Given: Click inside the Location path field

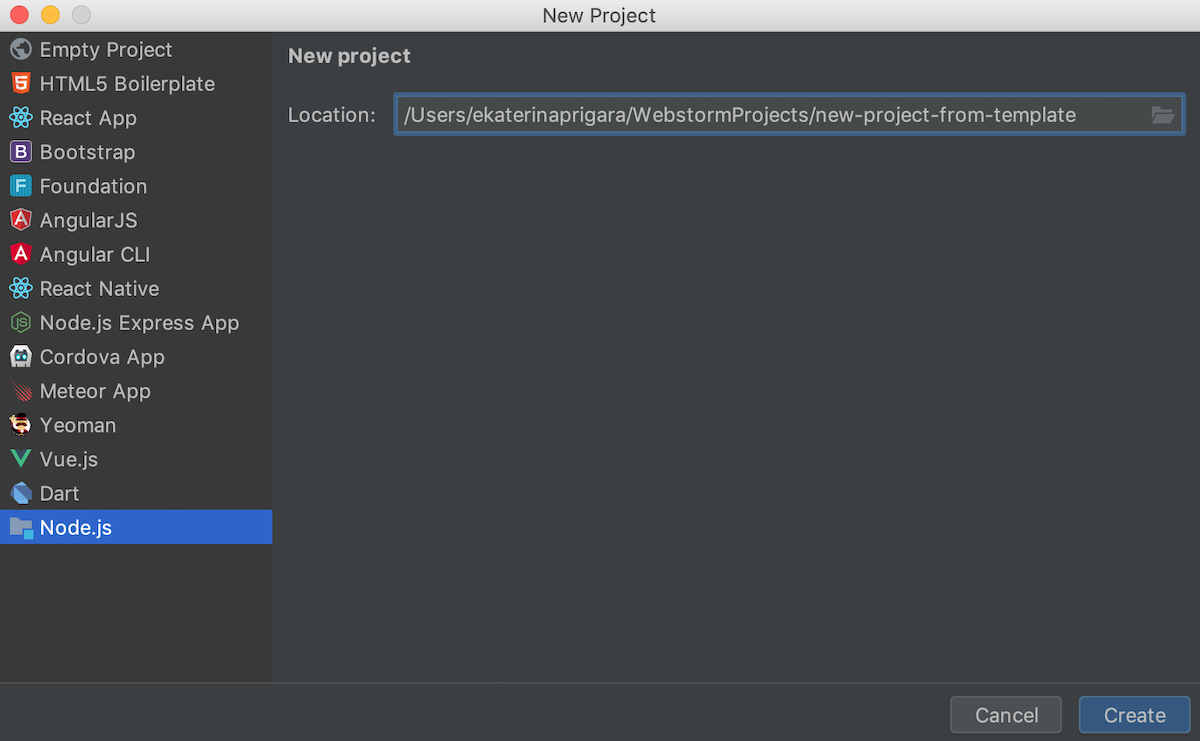Looking at the screenshot, I should (700, 115).
